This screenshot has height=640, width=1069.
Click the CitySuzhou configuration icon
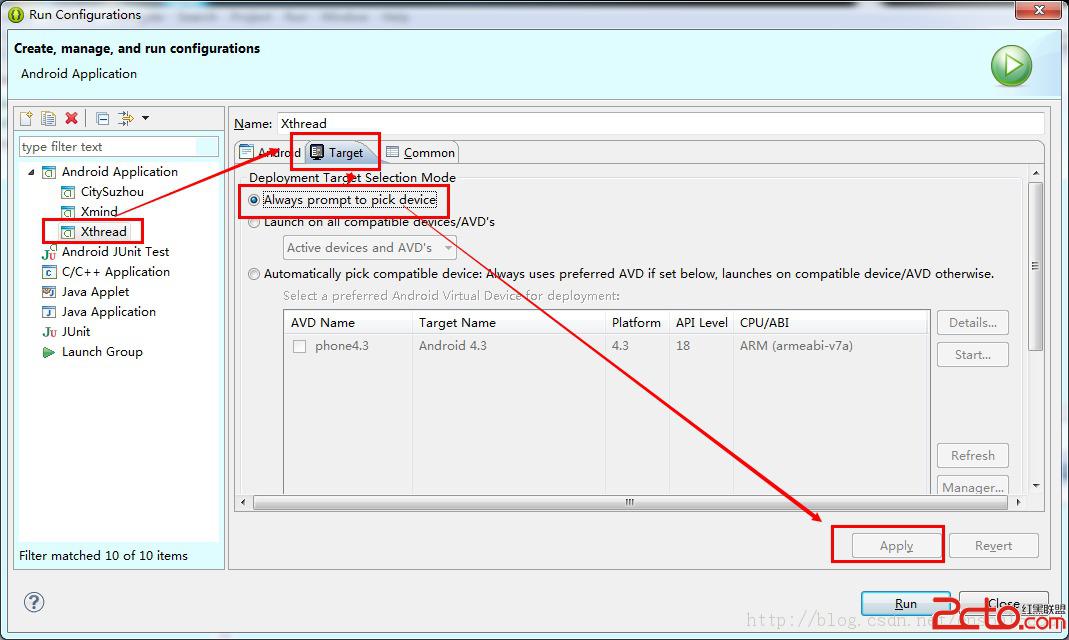(67, 192)
